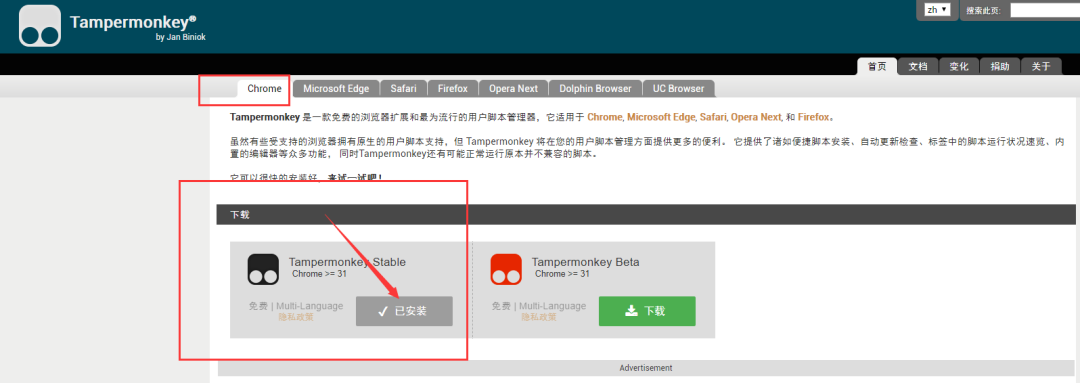Click the 'by Jan Biniok' text
This screenshot has width=1080, height=383.
[x=180, y=37]
